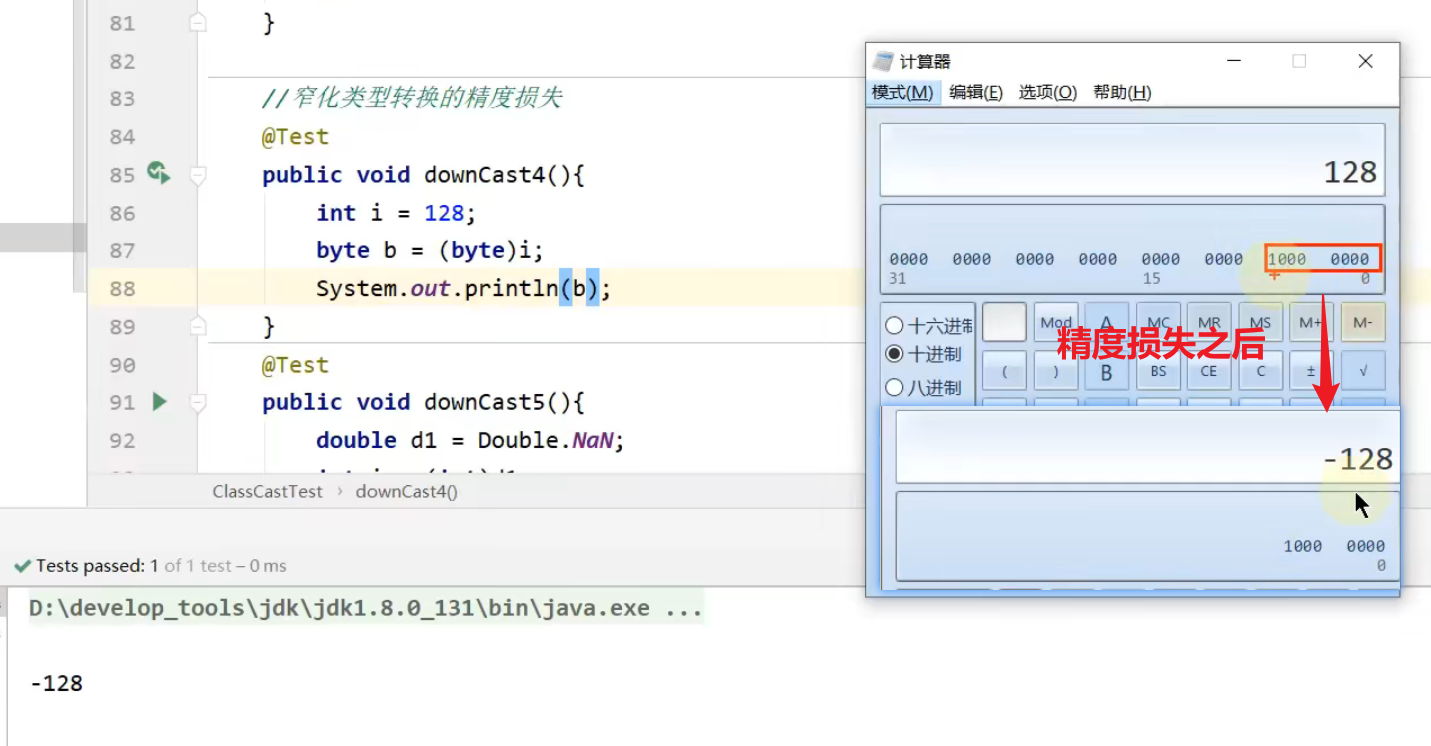Click the MS memory store button
Screen dimensions: 1431x746
1260,322
